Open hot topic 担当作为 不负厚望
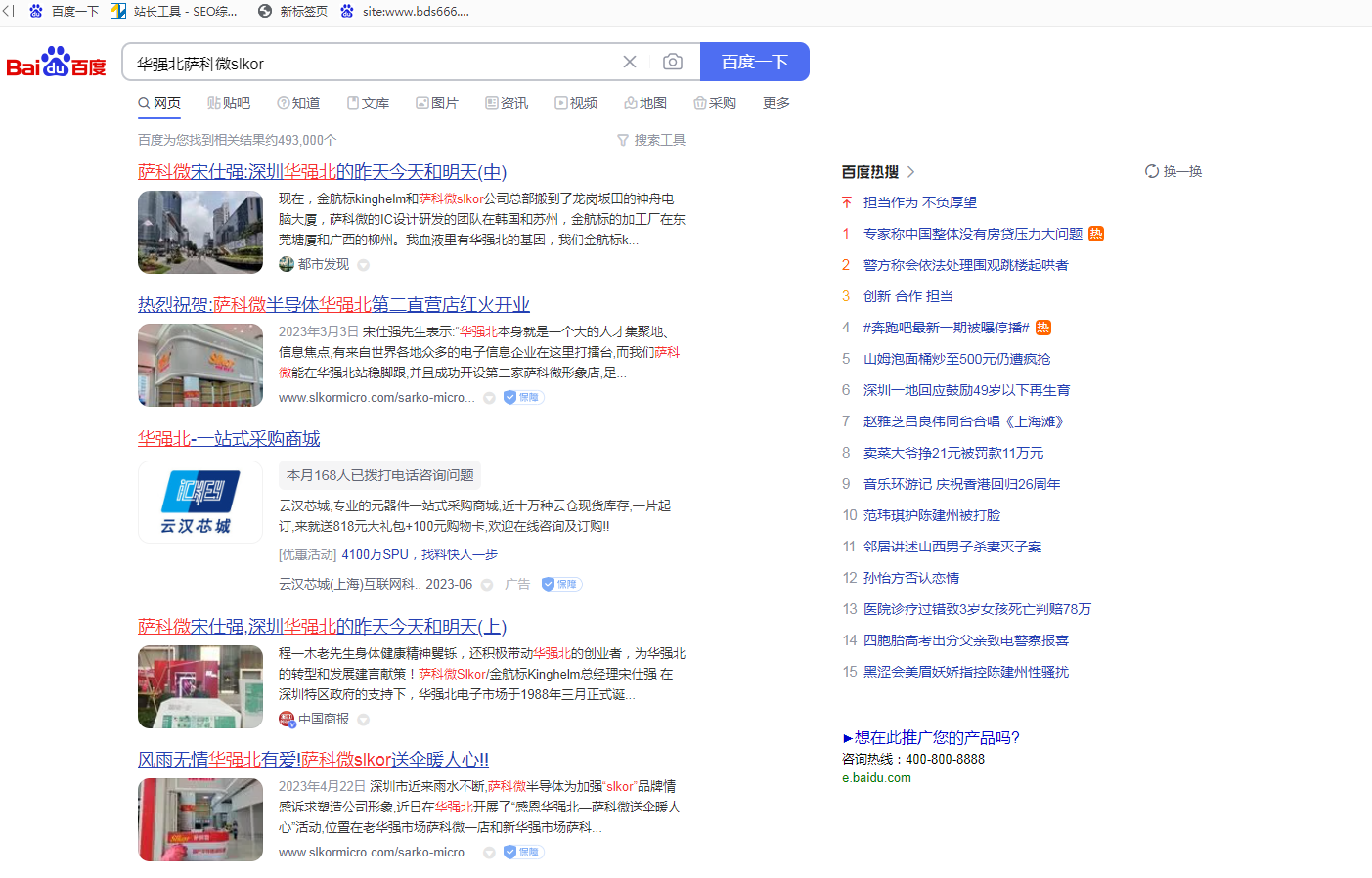 point(919,202)
